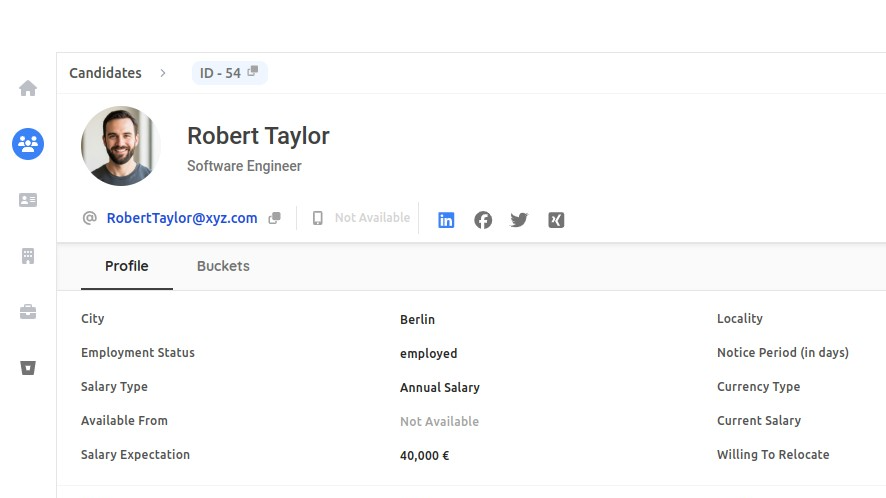Open the bucket icon in sidebar
The image size is (886, 498).
(x=28, y=368)
